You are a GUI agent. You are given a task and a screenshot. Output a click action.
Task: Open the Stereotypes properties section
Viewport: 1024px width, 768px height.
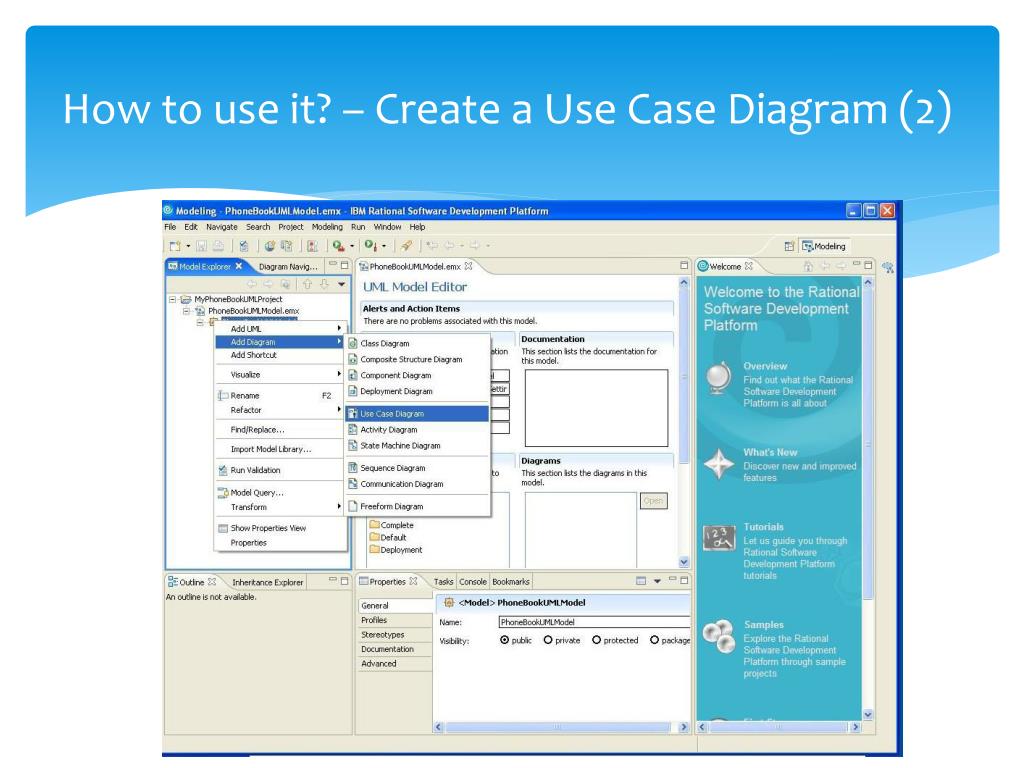(394, 635)
